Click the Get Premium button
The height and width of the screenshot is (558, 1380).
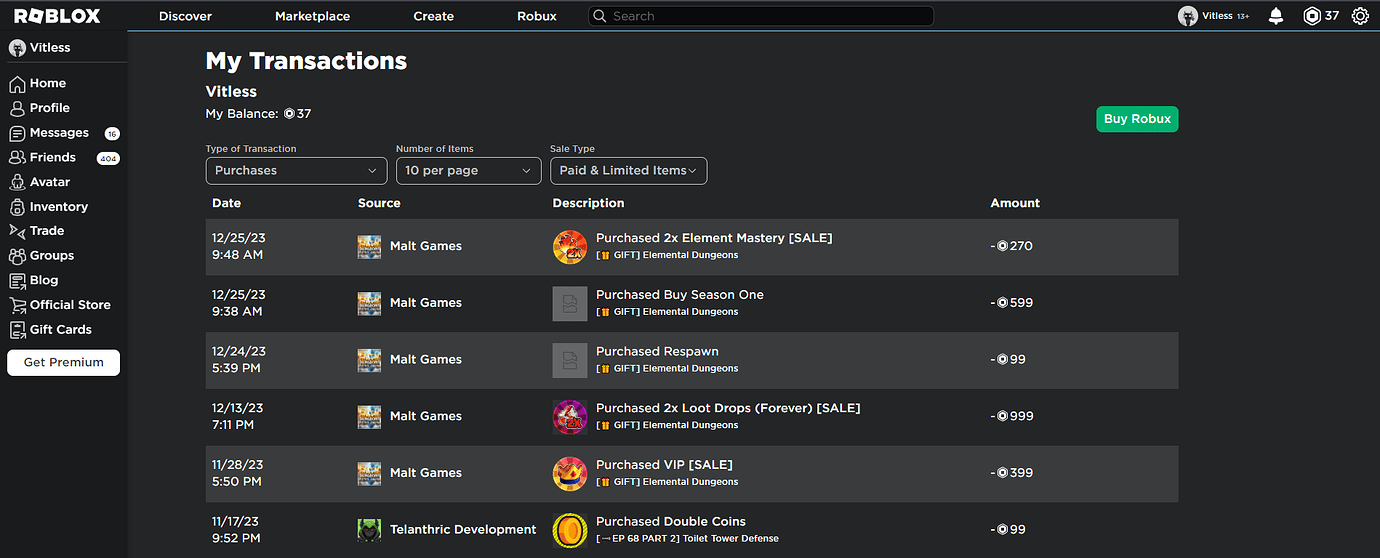[63, 362]
